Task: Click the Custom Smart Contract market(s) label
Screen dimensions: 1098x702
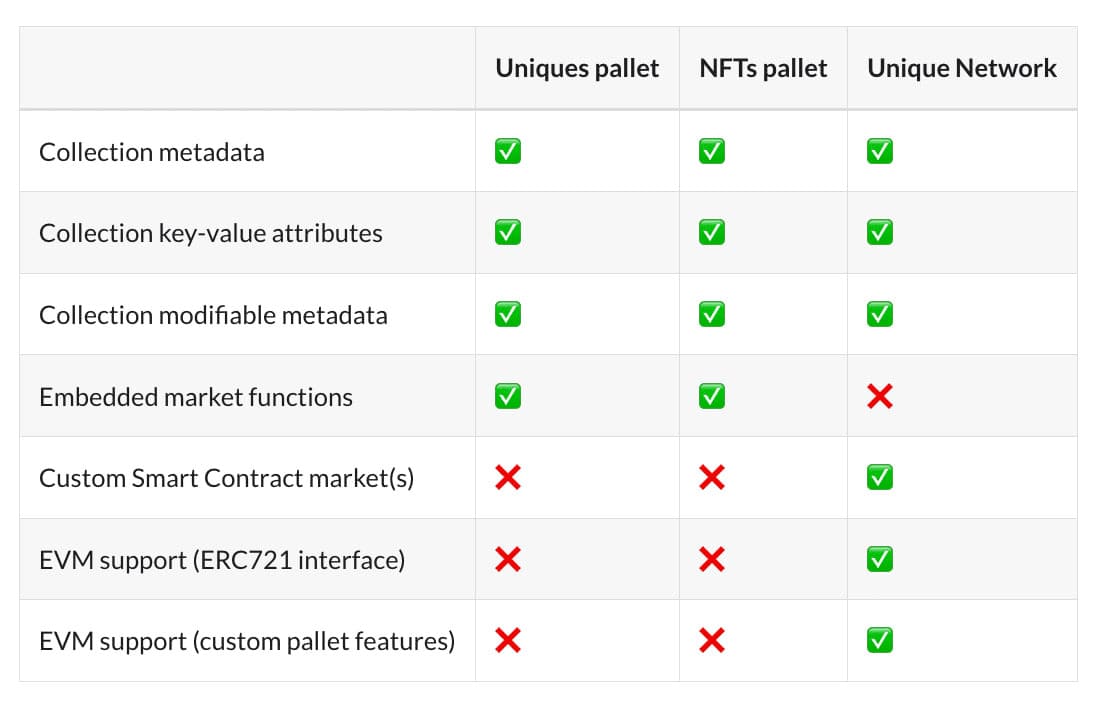Action: [x=227, y=479]
